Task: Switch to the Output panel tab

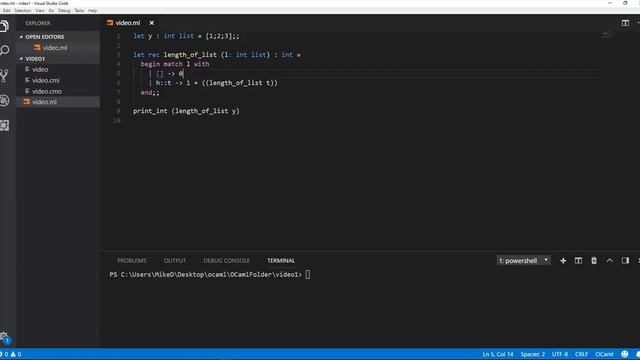Action: (175, 260)
